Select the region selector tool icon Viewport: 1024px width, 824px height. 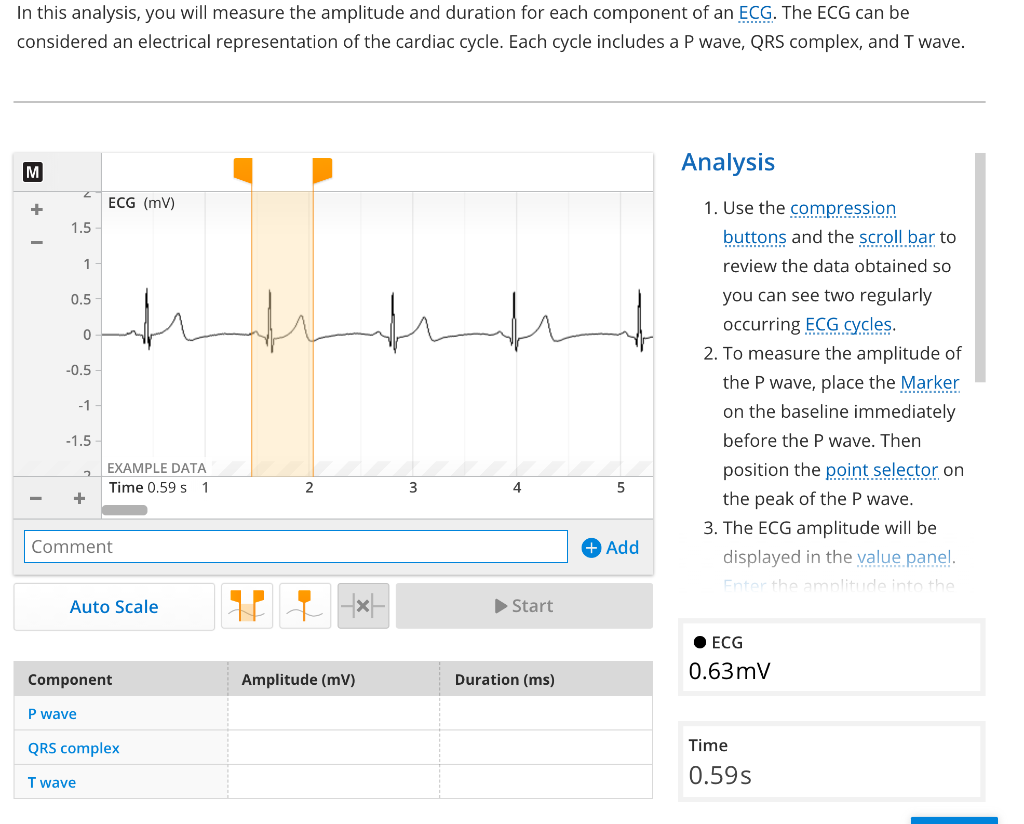[247, 606]
